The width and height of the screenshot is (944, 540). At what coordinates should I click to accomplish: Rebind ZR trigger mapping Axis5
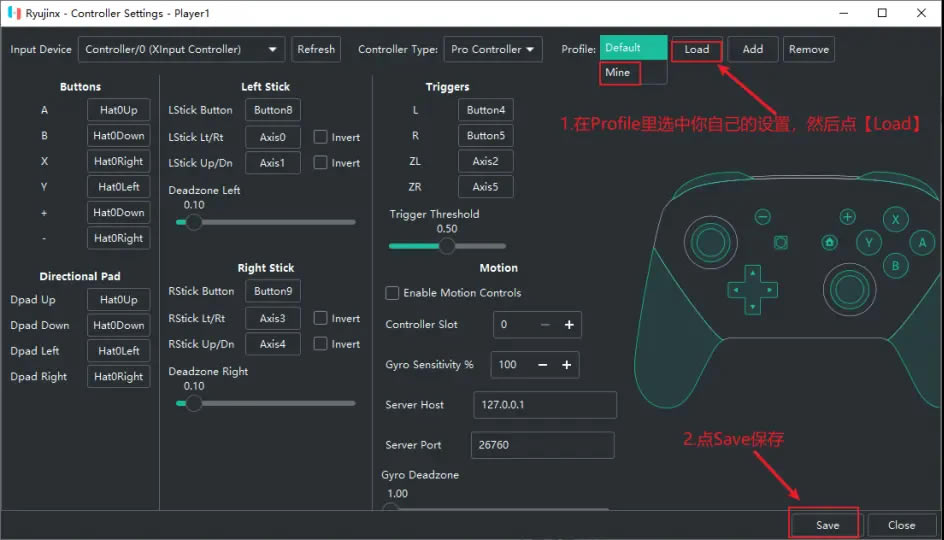coord(486,187)
